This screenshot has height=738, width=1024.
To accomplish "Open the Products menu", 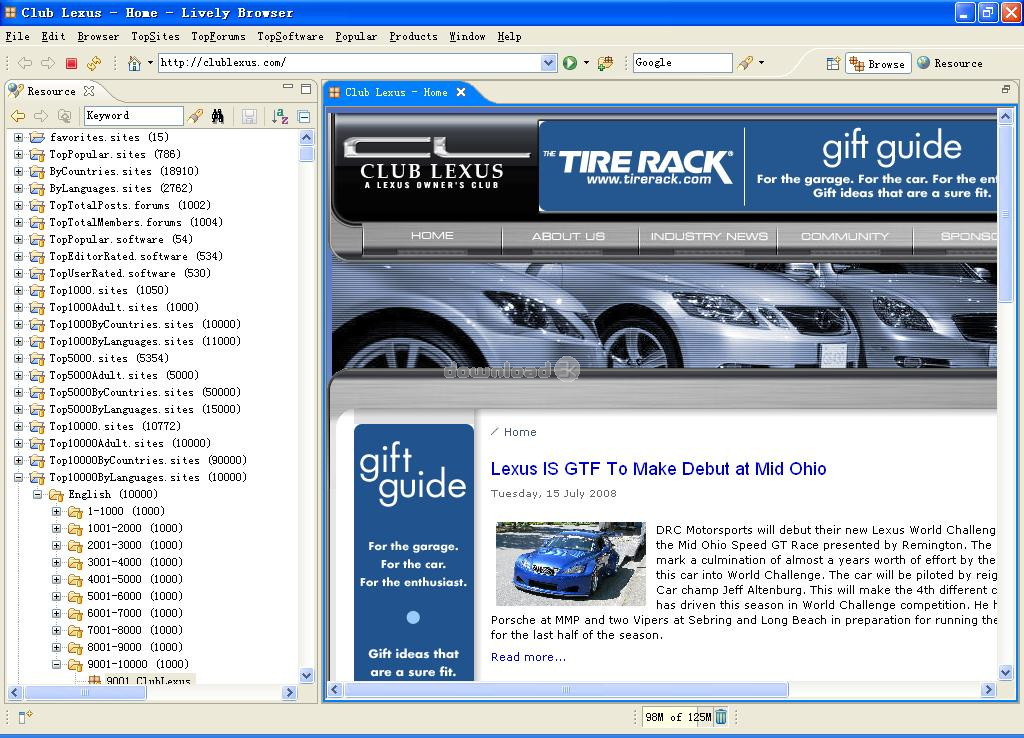I will 413,37.
